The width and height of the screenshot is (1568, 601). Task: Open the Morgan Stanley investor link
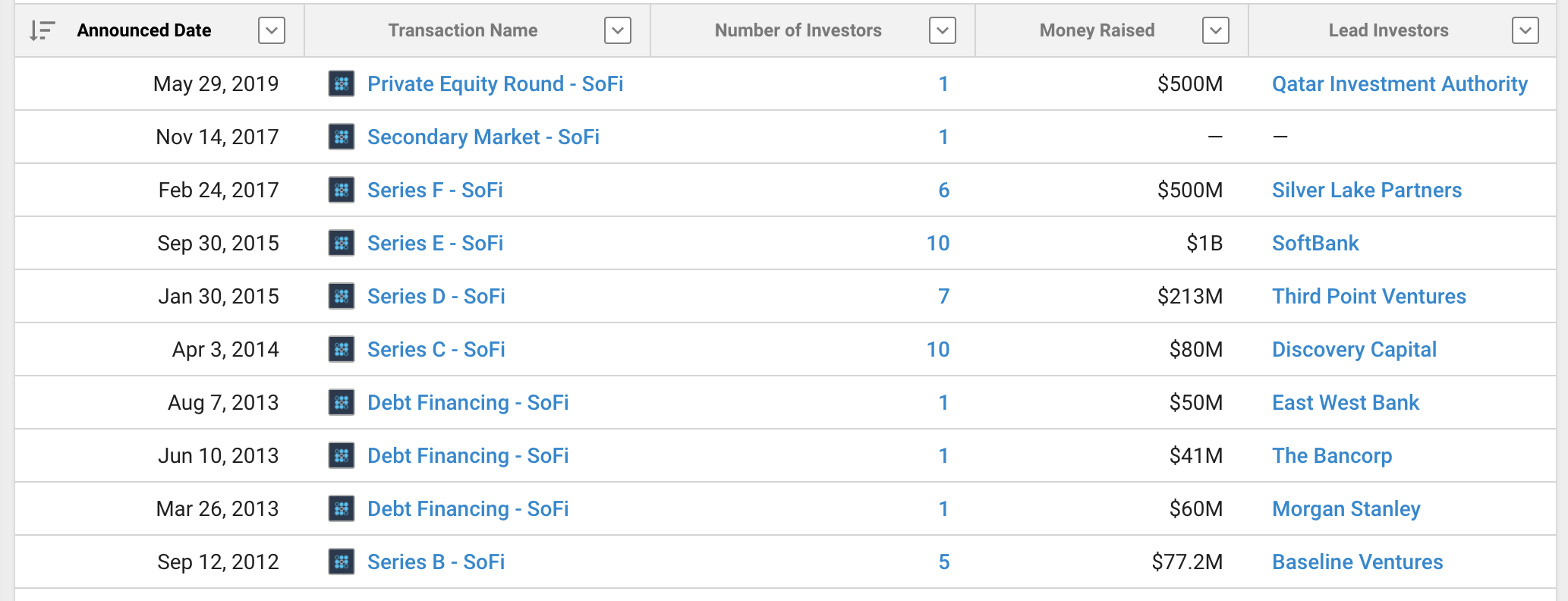(x=1346, y=508)
